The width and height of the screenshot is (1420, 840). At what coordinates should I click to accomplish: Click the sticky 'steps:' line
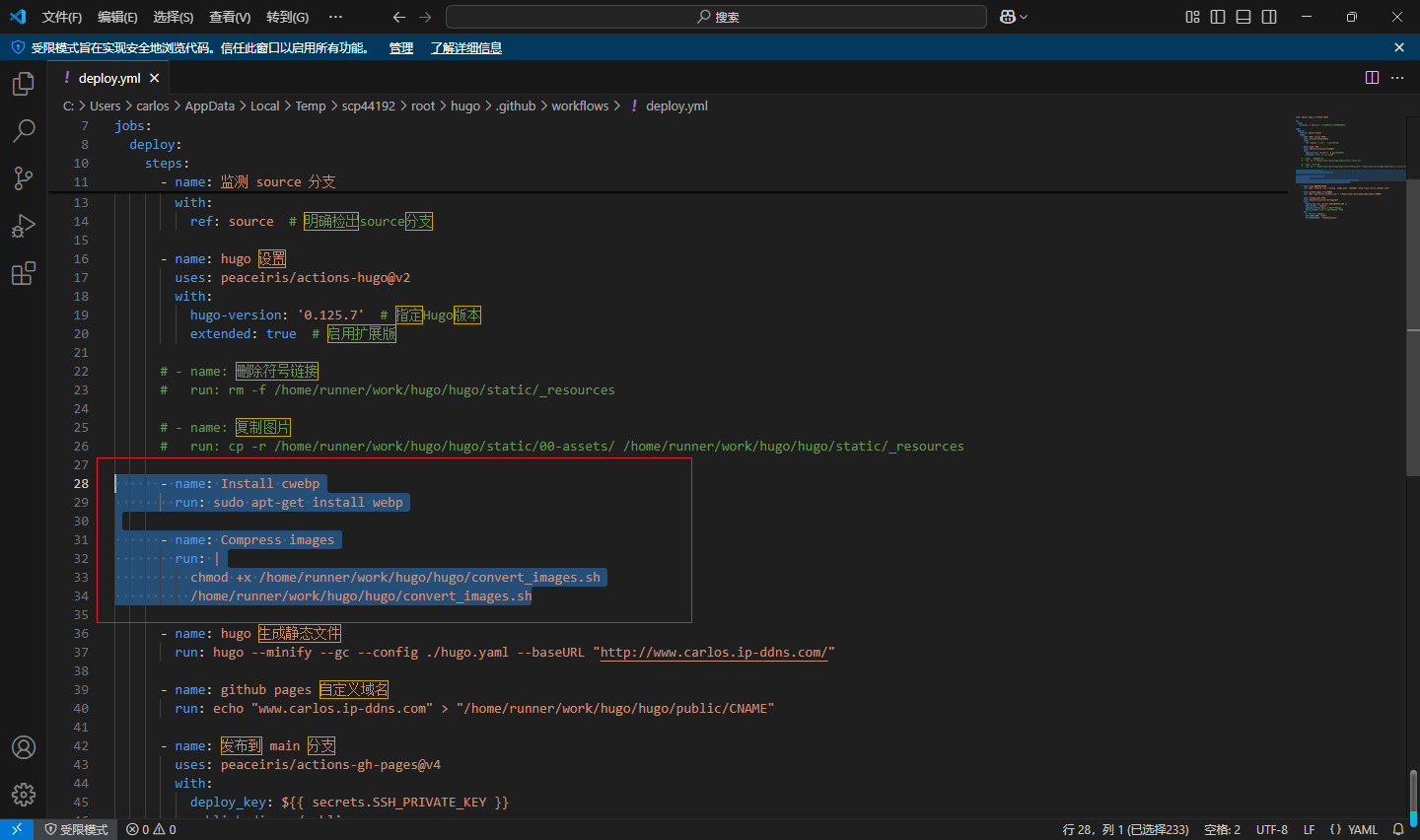168,163
